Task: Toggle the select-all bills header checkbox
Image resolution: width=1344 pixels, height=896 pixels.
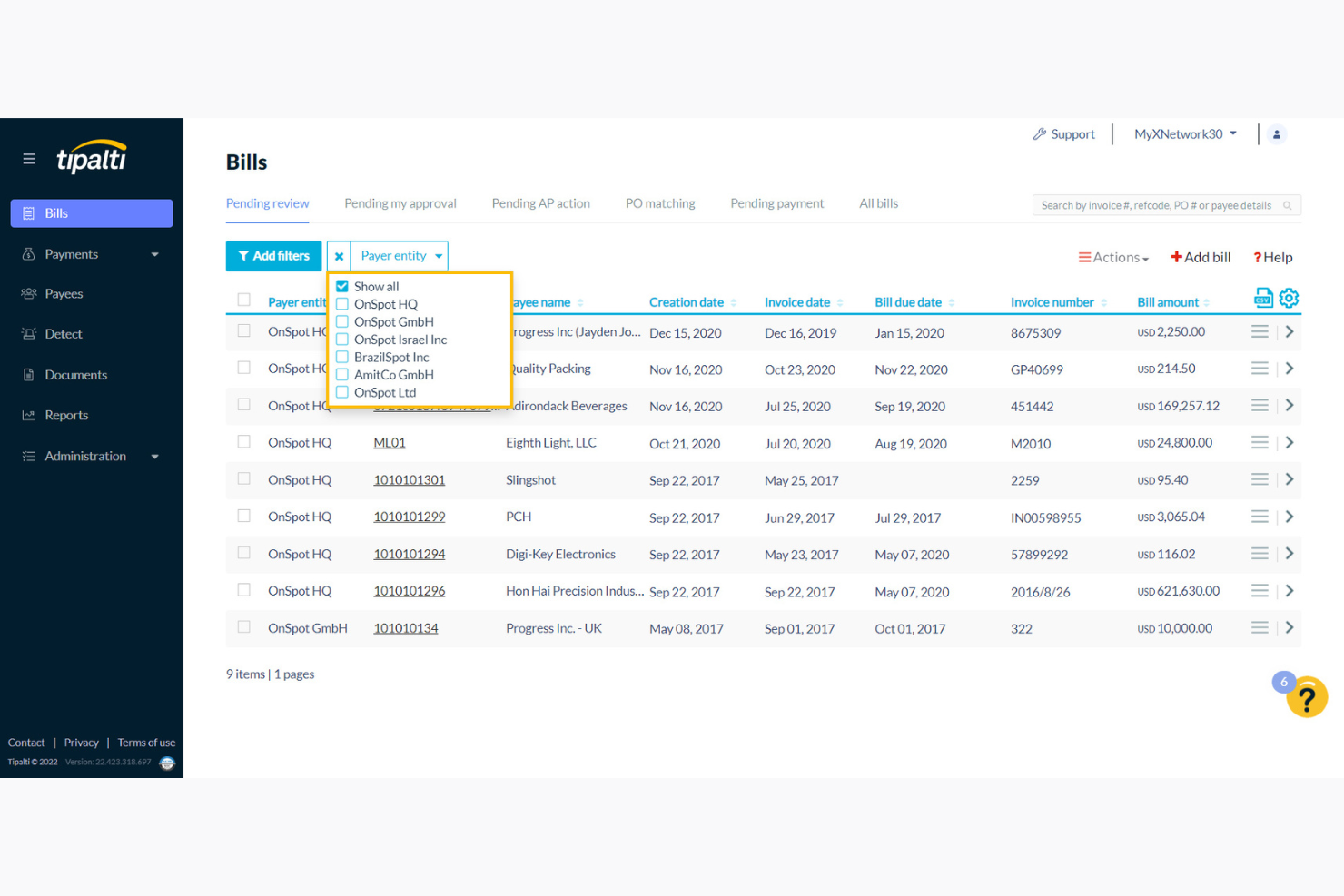Action: pos(244,300)
